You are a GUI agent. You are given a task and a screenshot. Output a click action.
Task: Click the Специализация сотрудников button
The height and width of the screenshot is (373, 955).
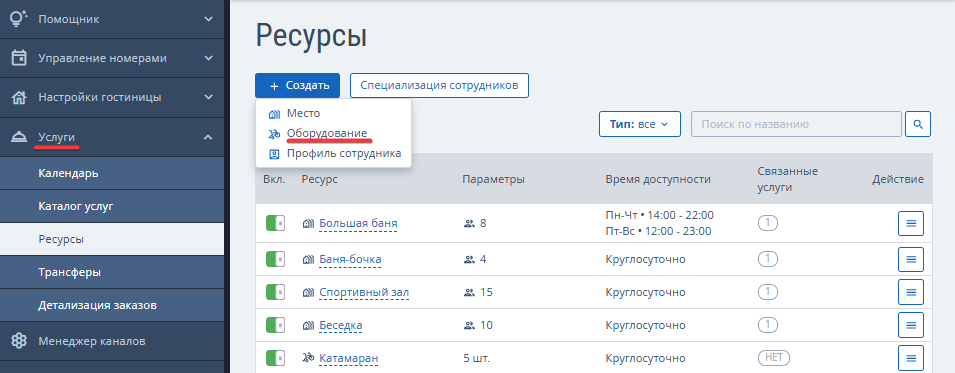point(439,85)
